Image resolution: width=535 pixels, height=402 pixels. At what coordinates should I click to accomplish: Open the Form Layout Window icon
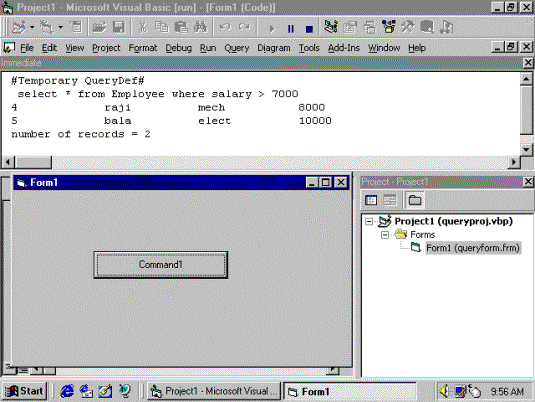pos(369,27)
